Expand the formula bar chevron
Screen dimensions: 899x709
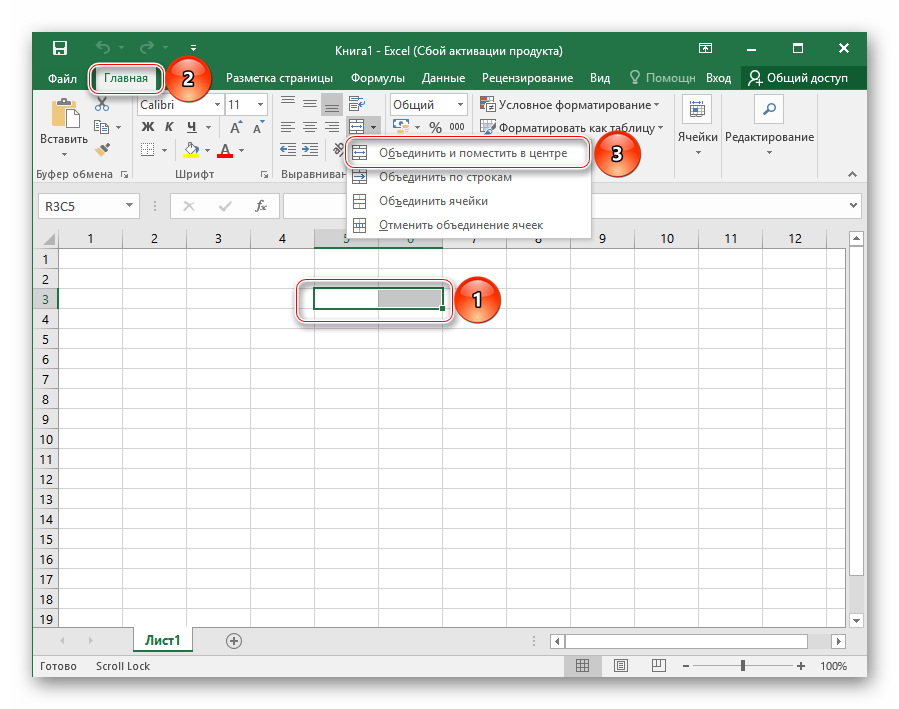(x=854, y=205)
